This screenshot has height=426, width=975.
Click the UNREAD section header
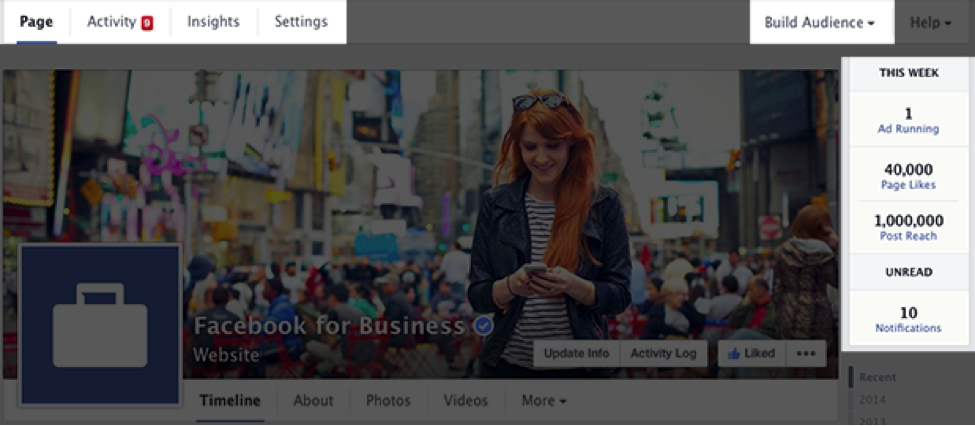[908, 272]
